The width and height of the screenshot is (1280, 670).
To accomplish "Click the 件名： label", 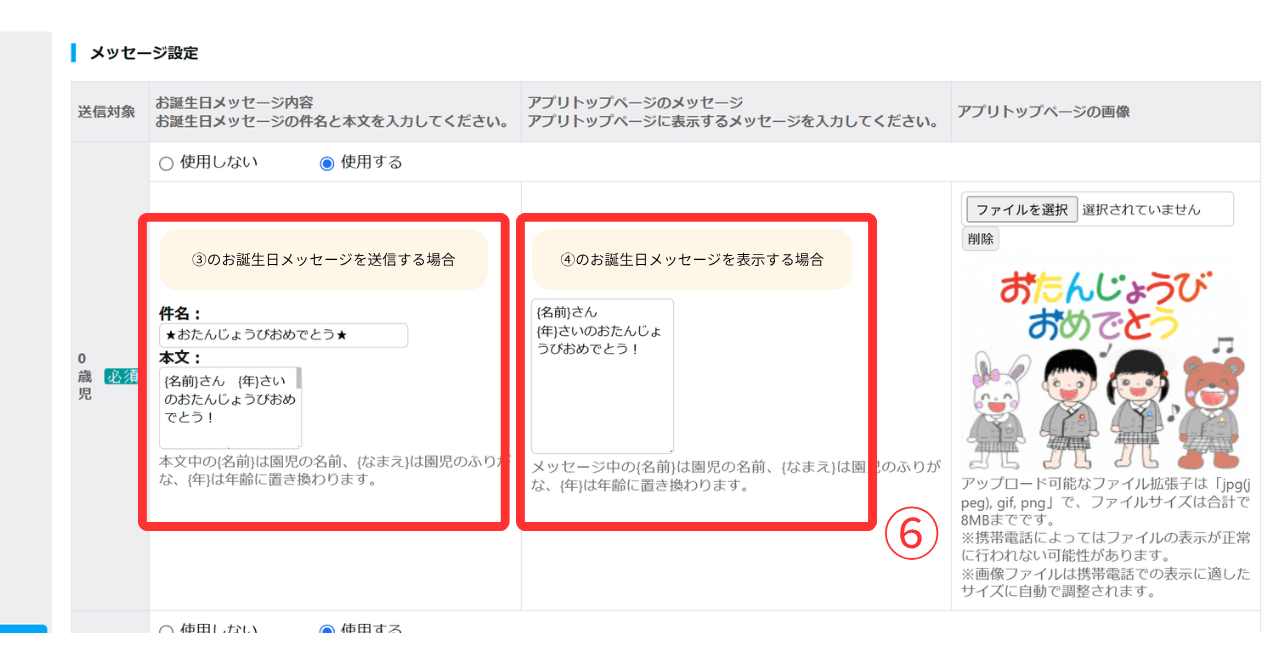I will (180, 313).
